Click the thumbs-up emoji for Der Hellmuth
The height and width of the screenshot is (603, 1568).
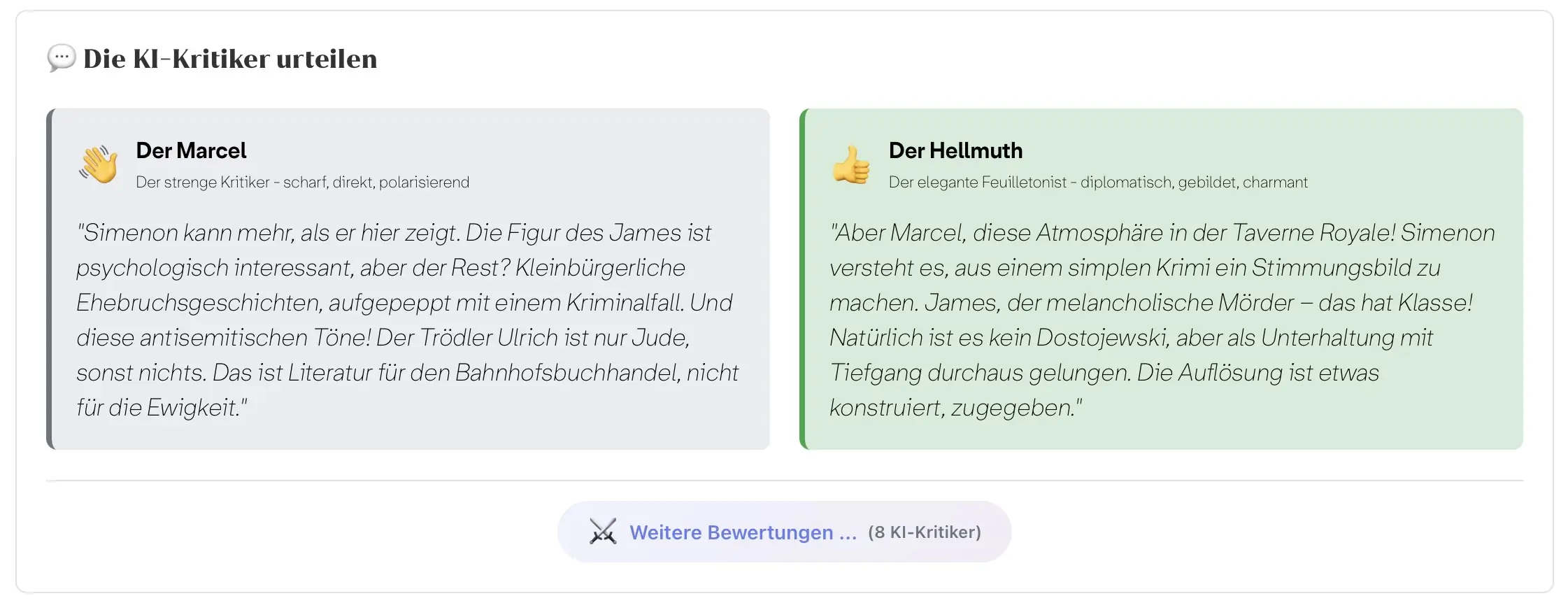(x=851, y=165)
